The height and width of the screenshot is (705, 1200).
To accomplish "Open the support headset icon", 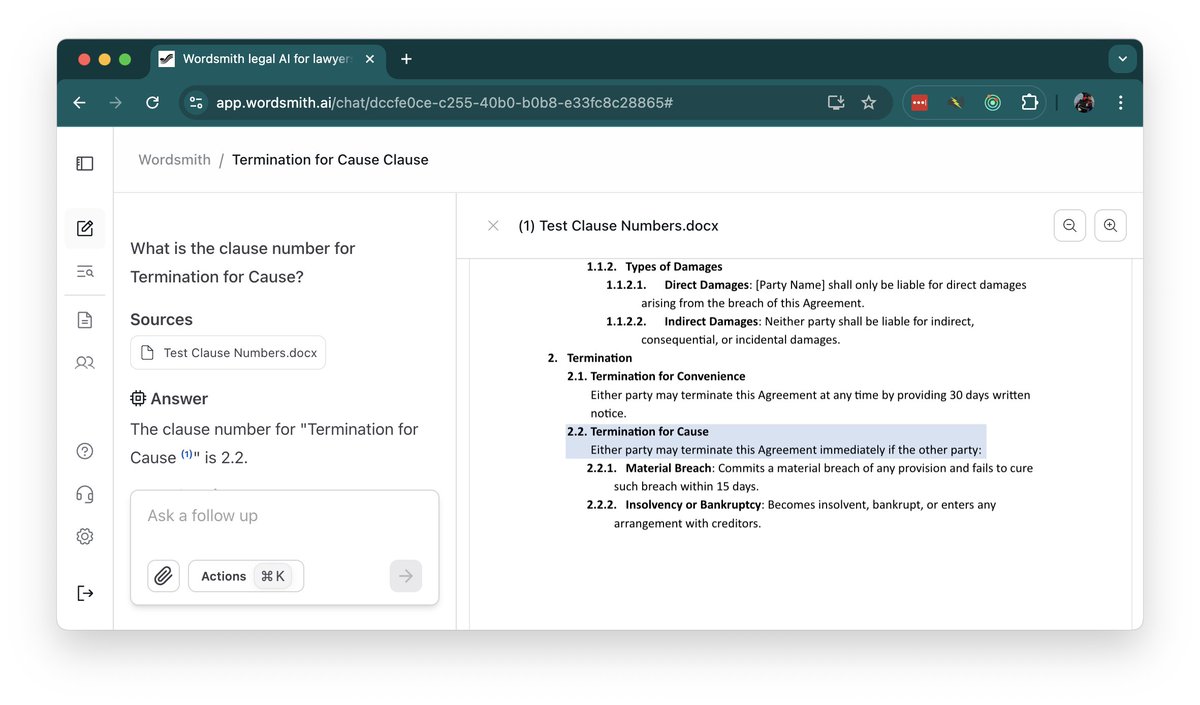I will coord(85,494).
